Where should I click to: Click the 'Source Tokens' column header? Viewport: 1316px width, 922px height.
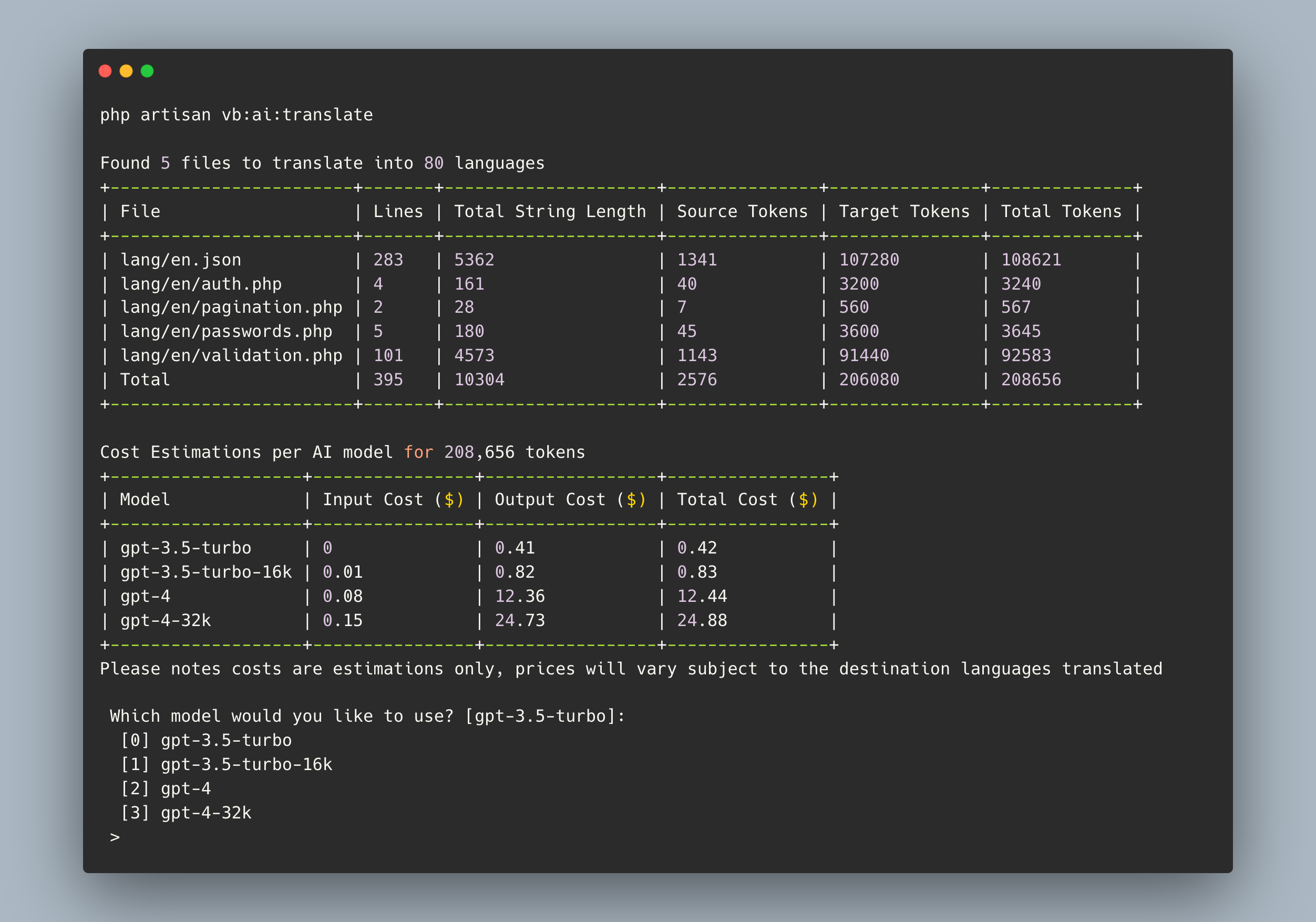pyautogui.click(x=742, y=212)
